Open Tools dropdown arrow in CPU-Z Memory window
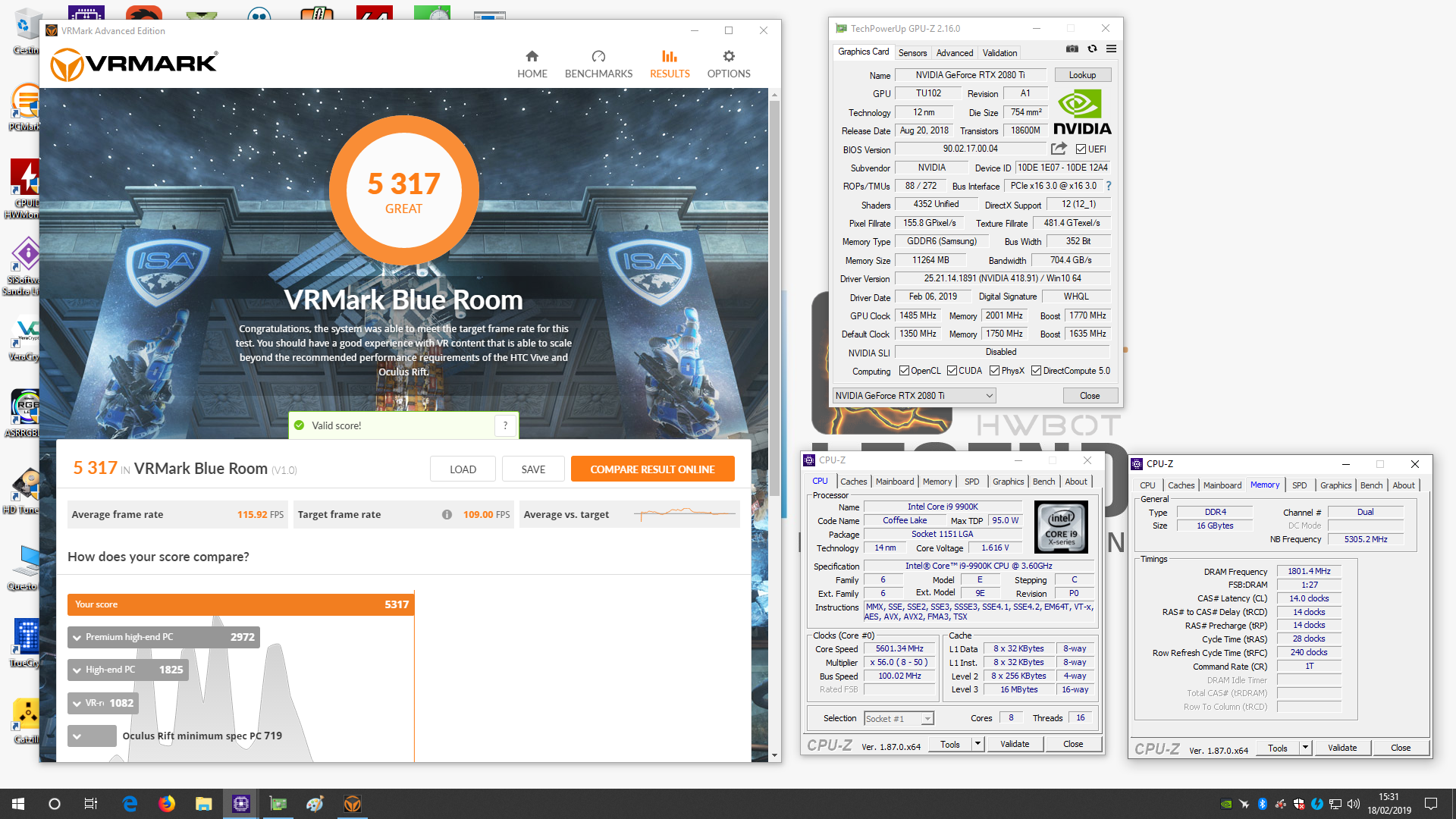The height and width of the screenshot is (819, 1456). tap(1305, 748)
